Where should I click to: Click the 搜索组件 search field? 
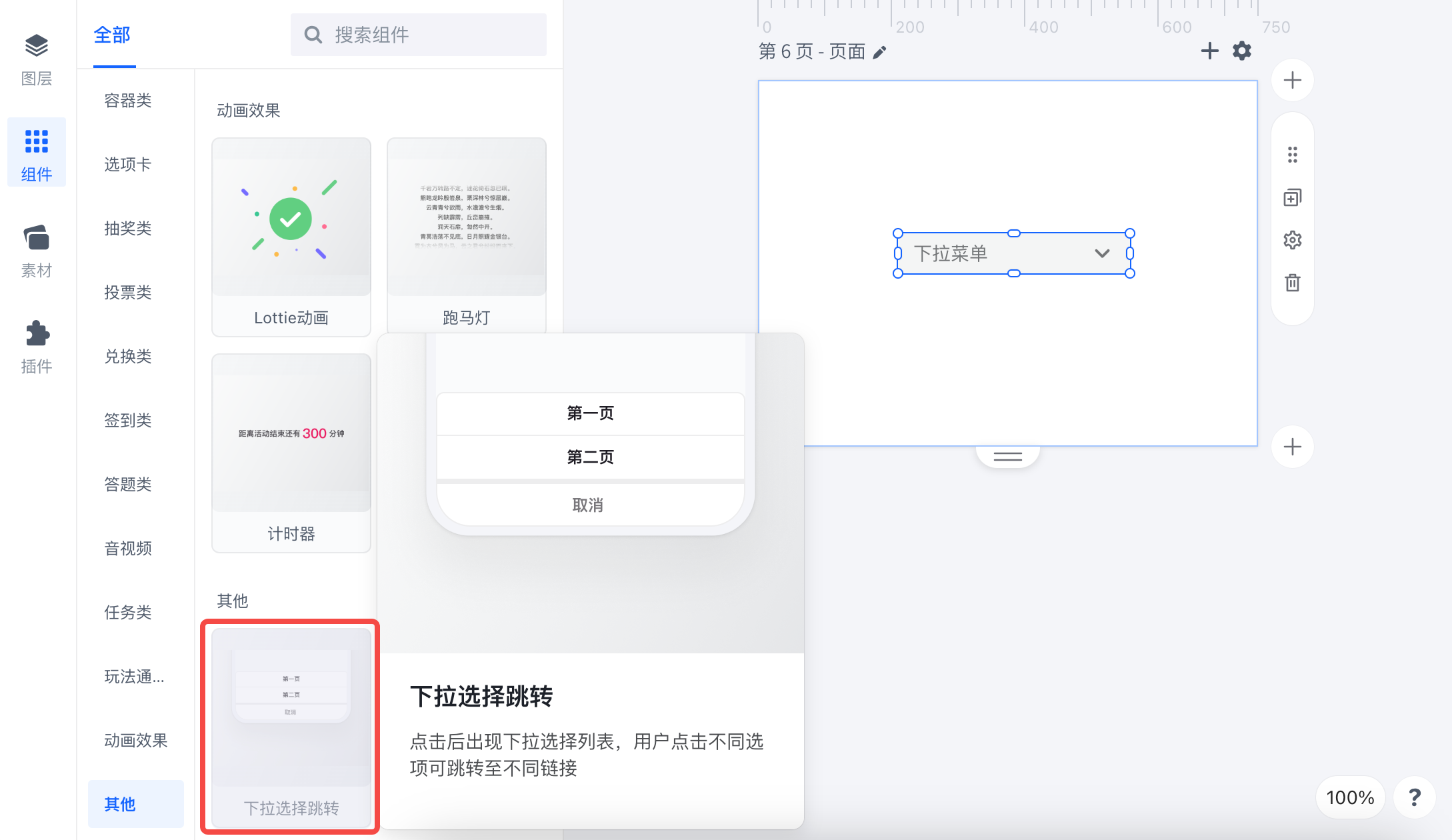[419, 35]
